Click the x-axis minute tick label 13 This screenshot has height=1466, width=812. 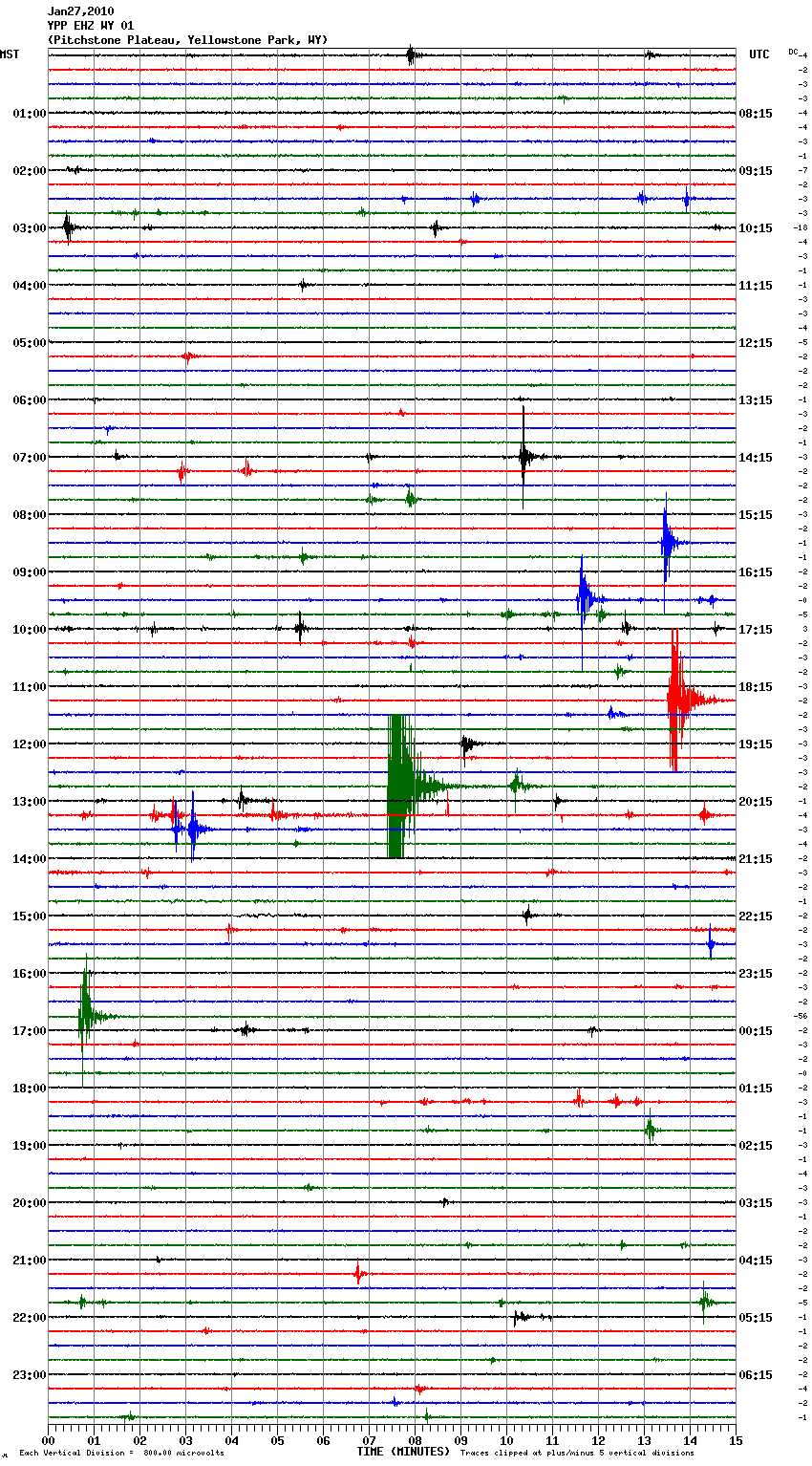tap(644, 1440)
